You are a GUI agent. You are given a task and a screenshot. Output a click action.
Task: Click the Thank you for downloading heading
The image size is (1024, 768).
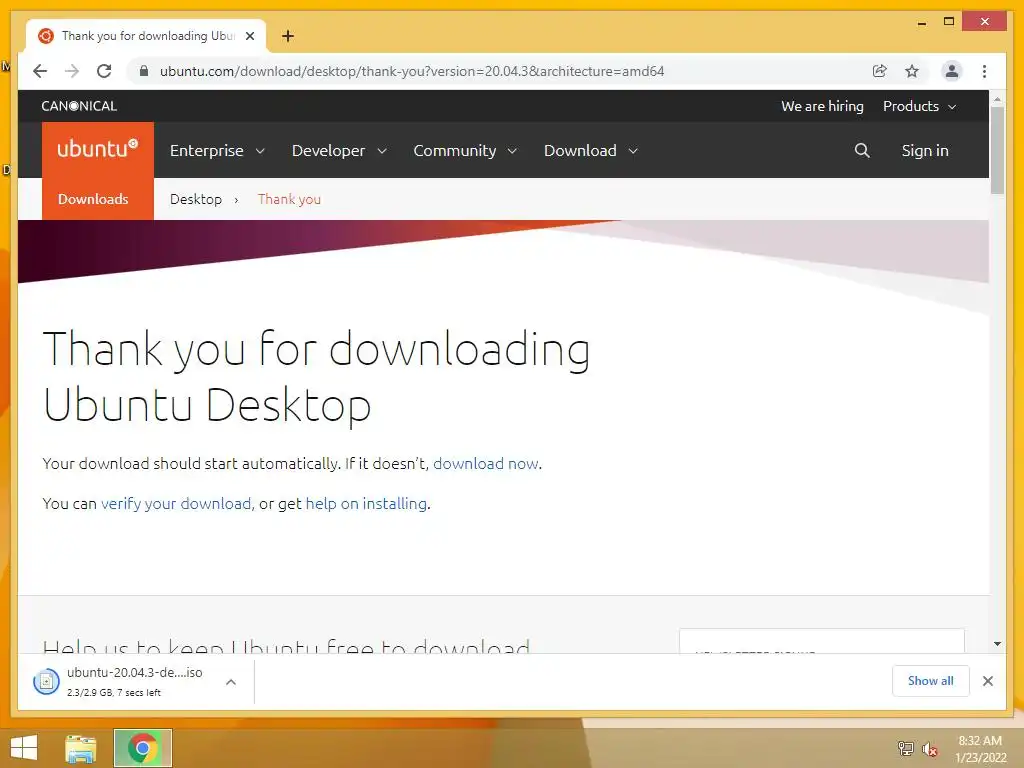(x=317, y=377)
